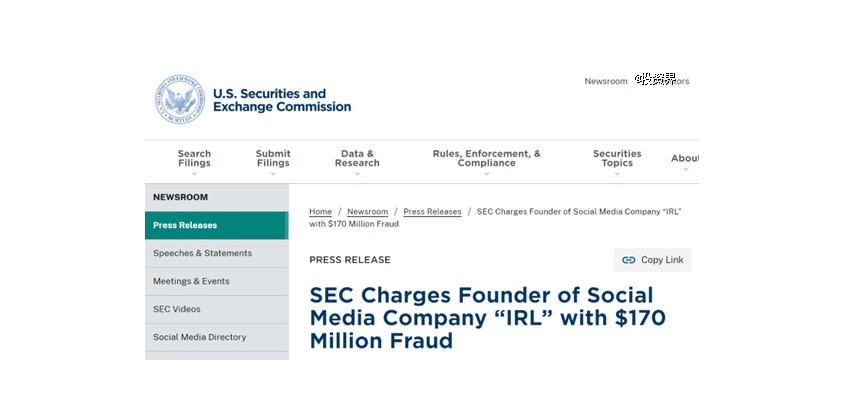845x420 pixels.
Task: Open SEC Videos in the sidebar
Action: [x=177, y=310]
